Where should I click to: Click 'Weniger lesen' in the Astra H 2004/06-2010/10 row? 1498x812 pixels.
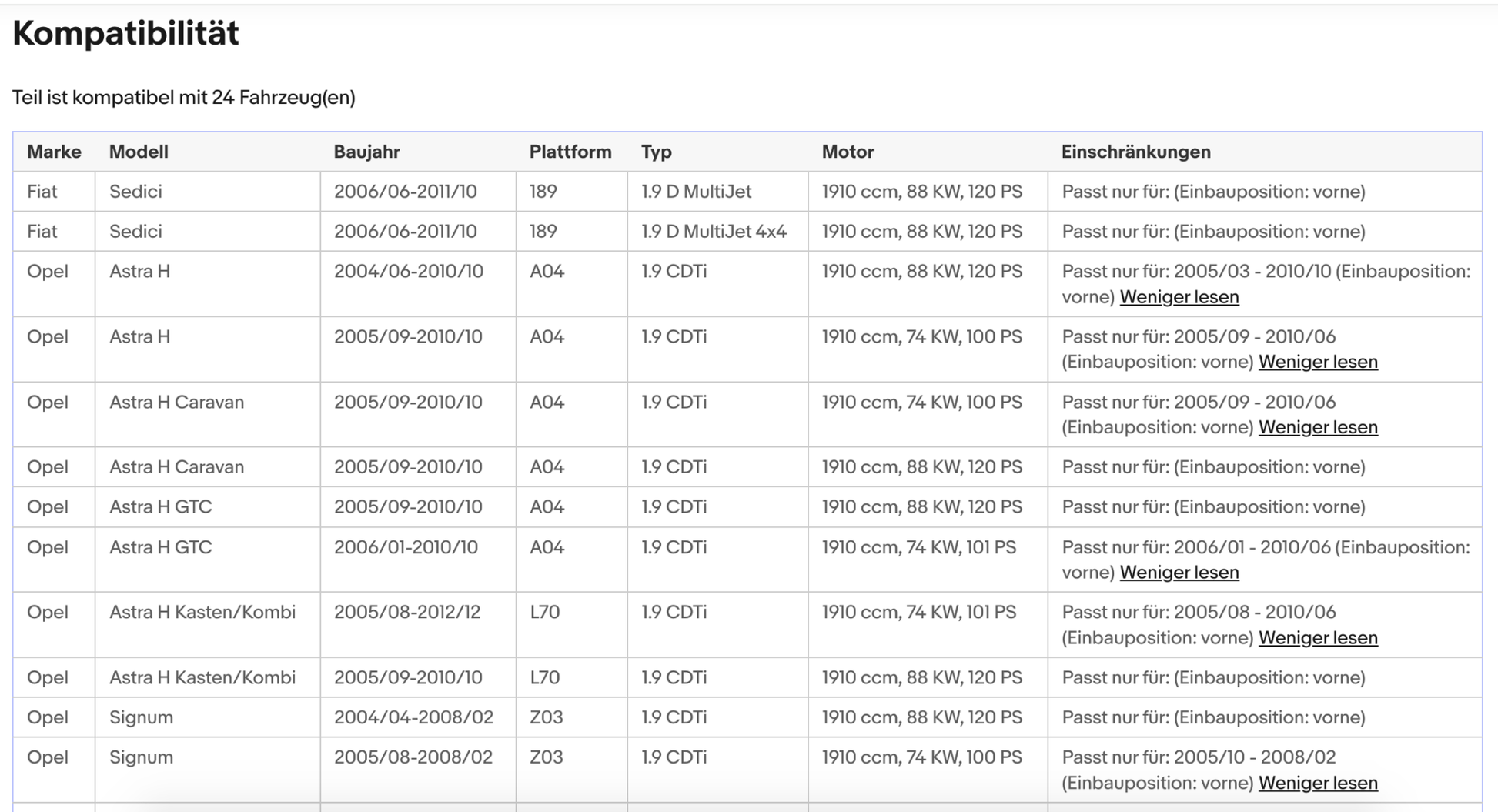click(1179, 297)
